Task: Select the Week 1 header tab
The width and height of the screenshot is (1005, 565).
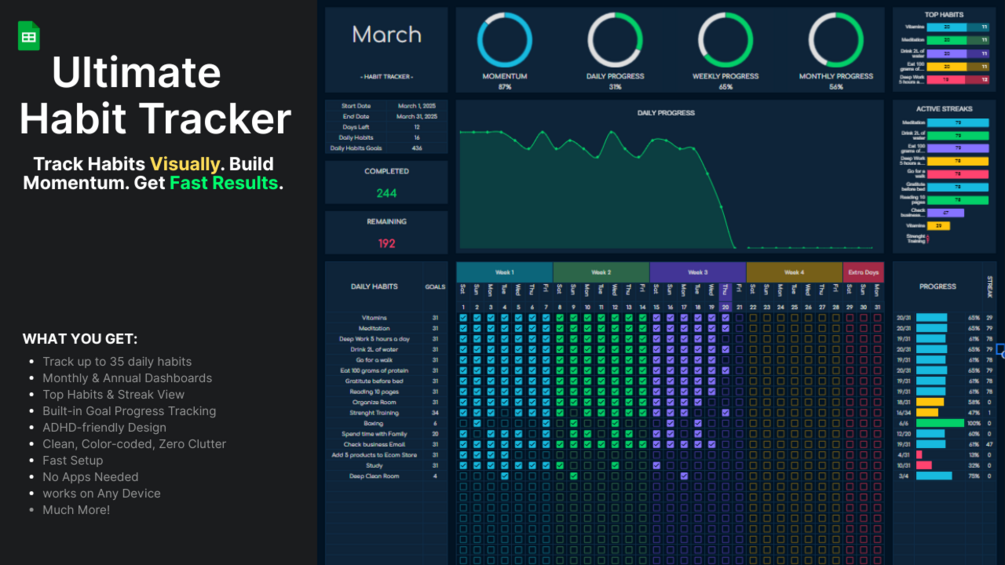Action: [x=504, y=272]
